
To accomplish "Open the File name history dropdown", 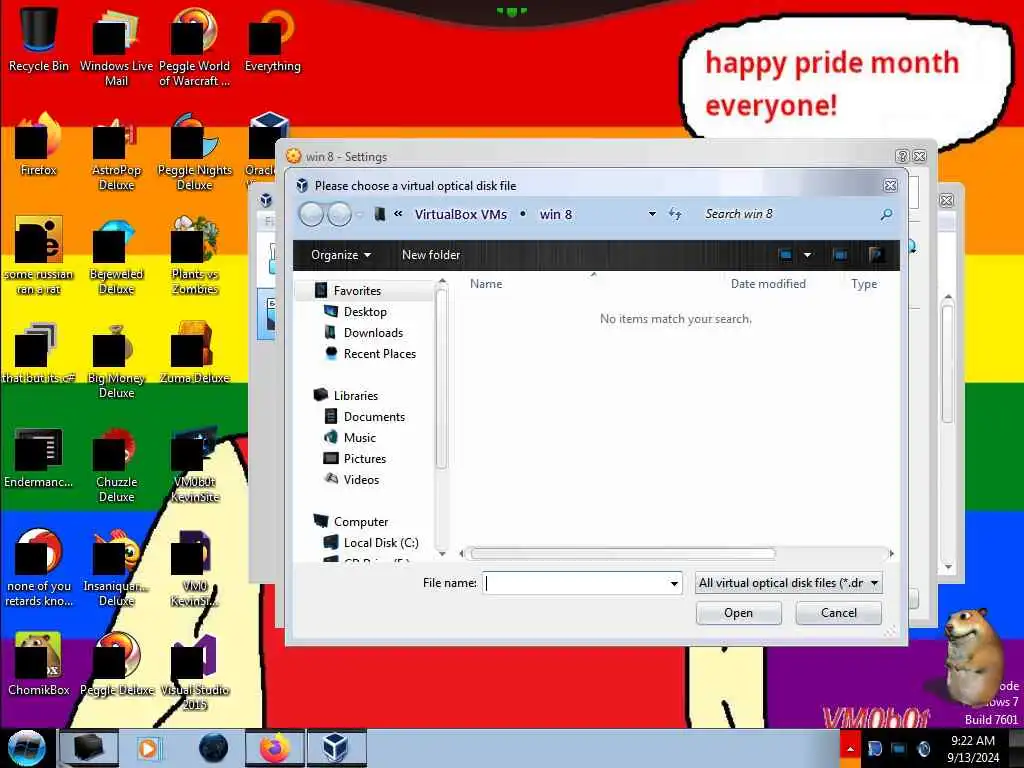I will tap(674, 583).
